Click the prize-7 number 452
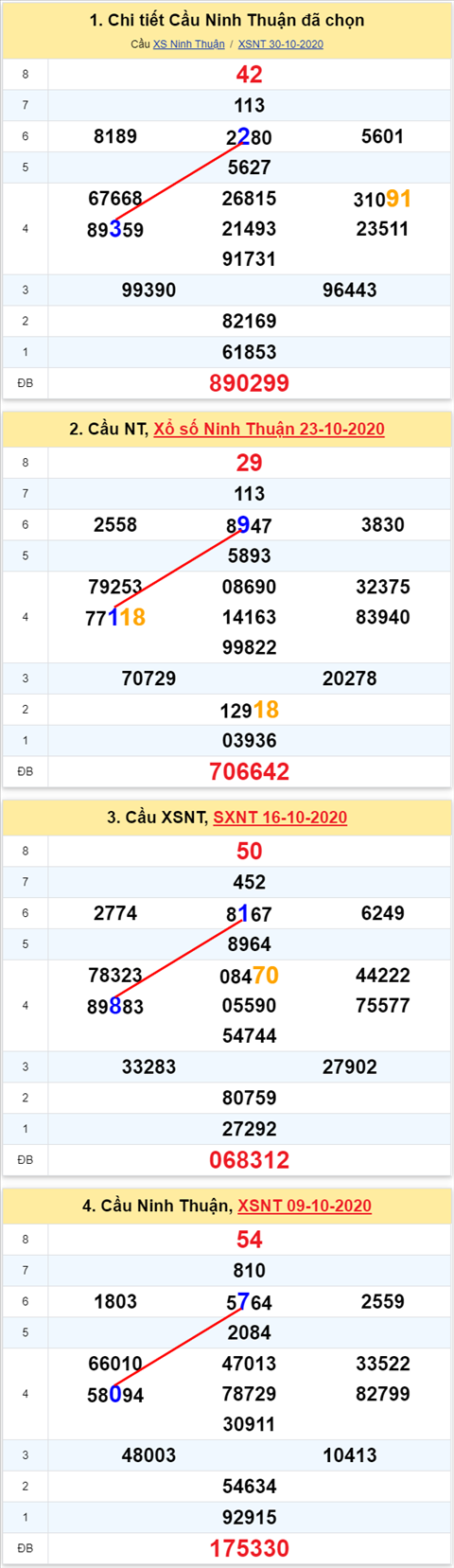The width and height of the screenshot is (454, 1568). click(250, 882)
